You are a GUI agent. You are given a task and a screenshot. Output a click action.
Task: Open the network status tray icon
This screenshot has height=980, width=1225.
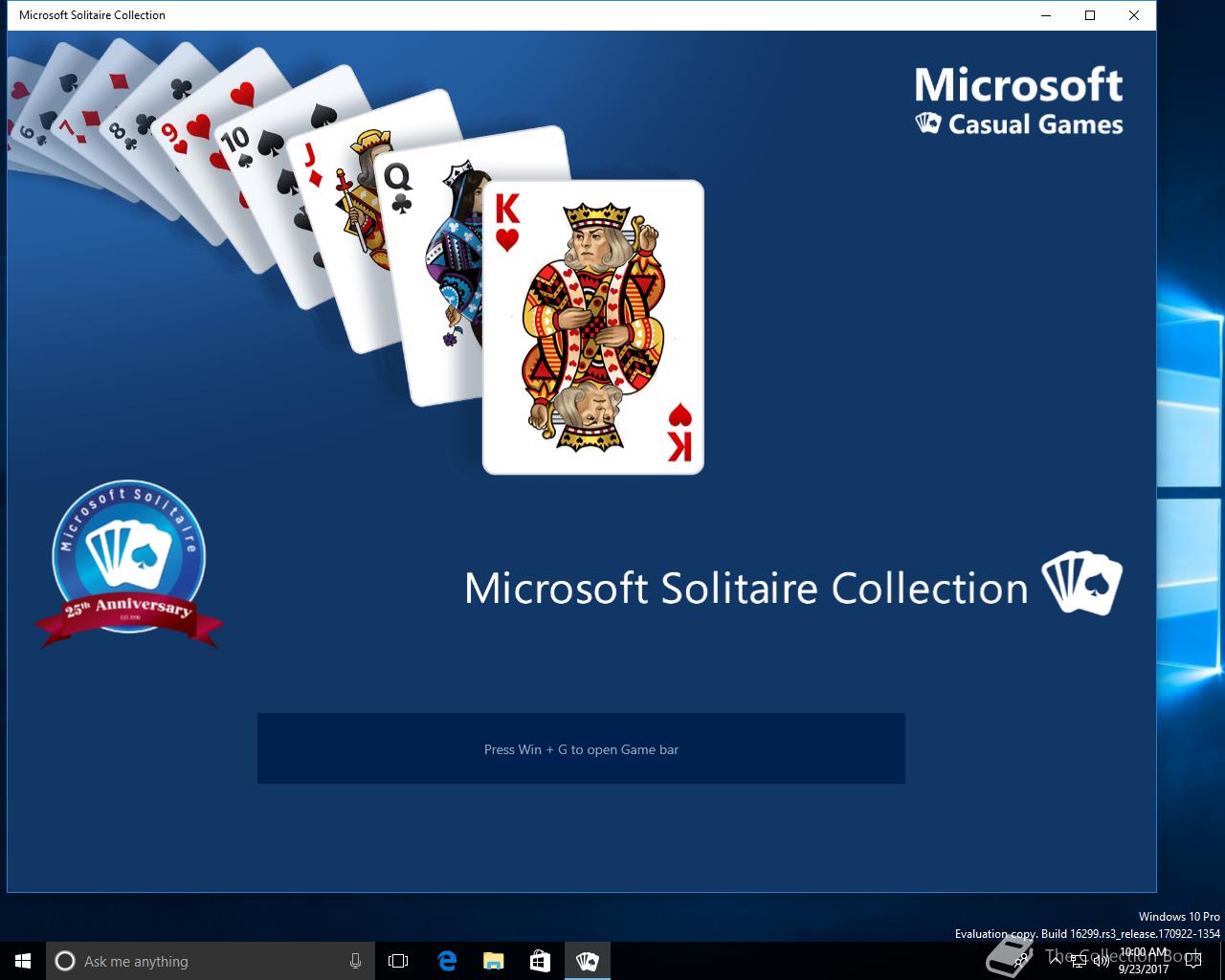[x=1079, y=961]
